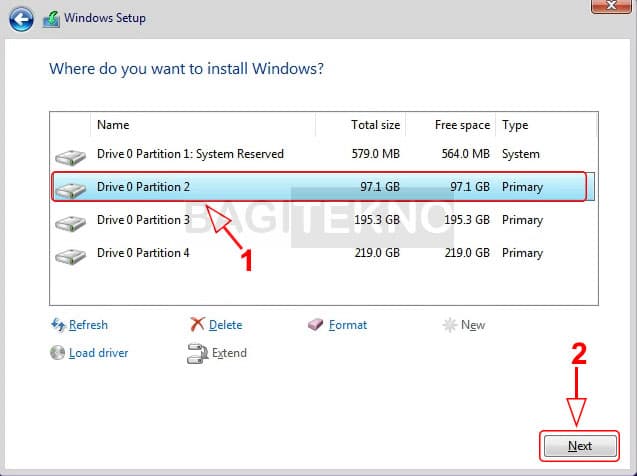Sort by Free space column header
Viewport: 637px width, 476px height.
pyautogui.click(x=451, y=125)
